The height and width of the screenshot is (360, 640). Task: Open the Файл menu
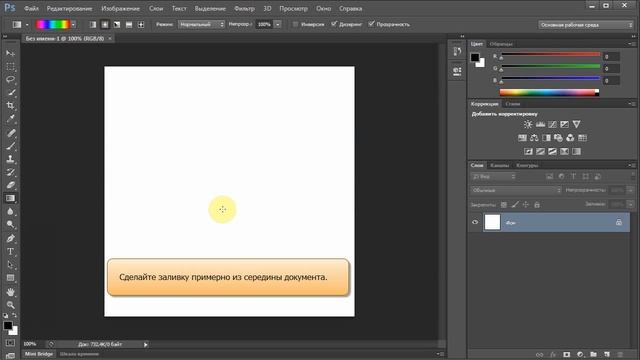[x=31, y=8]
